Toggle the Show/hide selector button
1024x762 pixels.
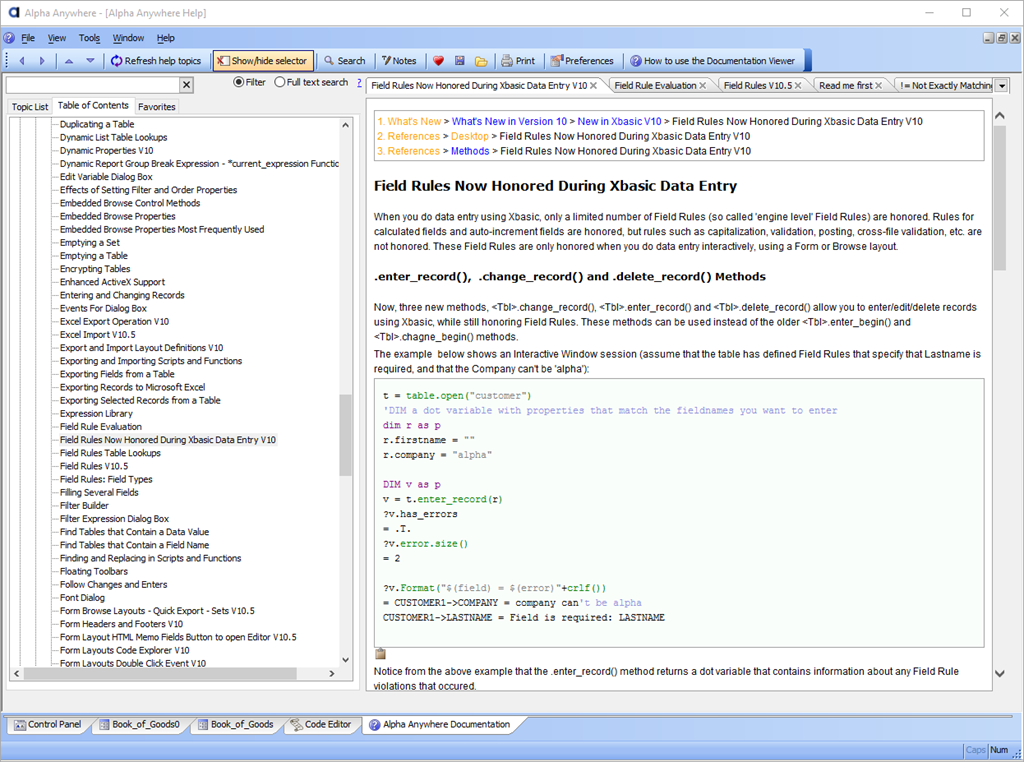(262, 61)
